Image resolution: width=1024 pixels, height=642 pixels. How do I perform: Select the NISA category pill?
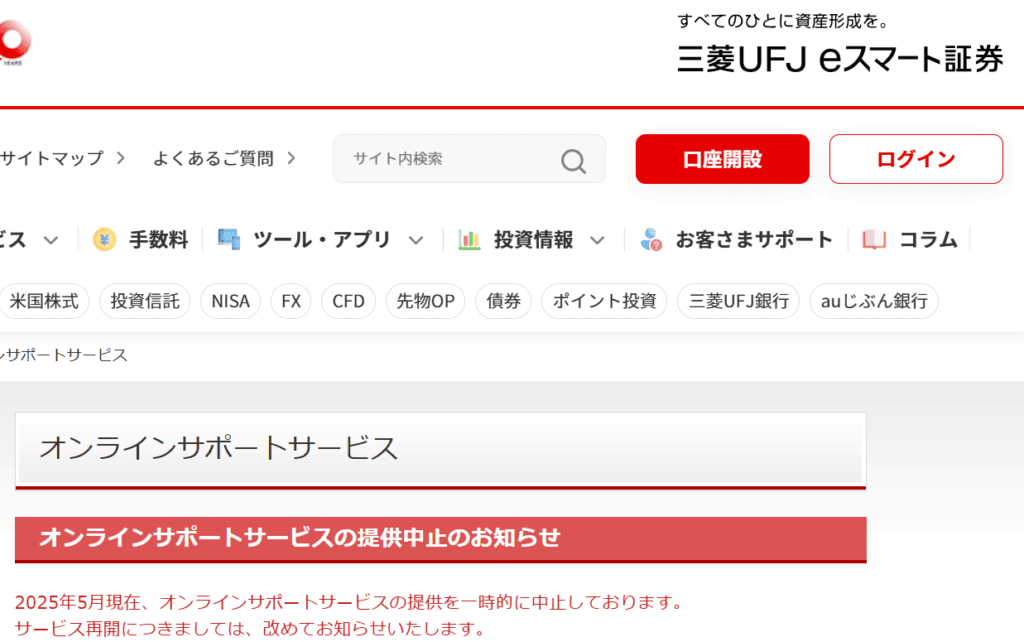(x=230, y=301)
